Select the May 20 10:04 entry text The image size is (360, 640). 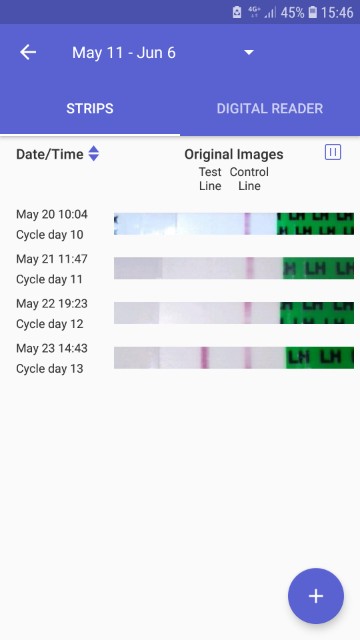coord(52,214)
